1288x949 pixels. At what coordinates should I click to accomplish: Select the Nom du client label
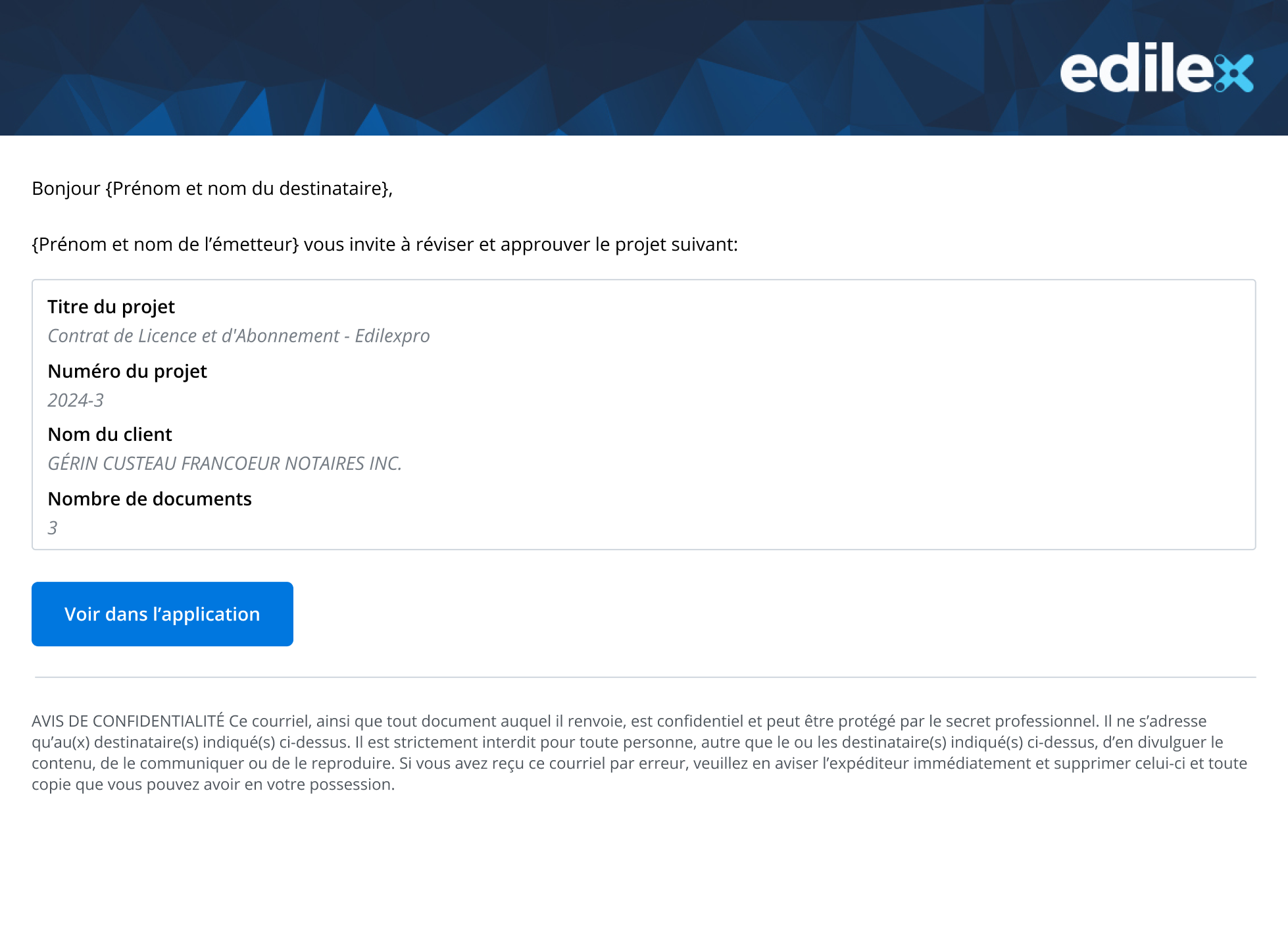point(110,434)
